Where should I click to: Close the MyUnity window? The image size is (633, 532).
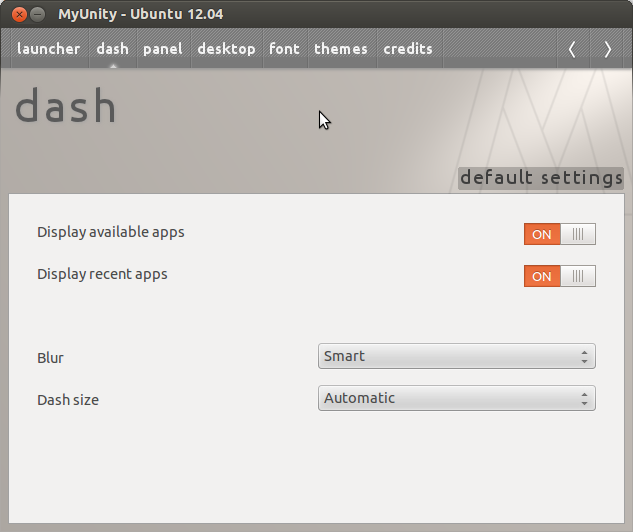(x=16, y=15)
